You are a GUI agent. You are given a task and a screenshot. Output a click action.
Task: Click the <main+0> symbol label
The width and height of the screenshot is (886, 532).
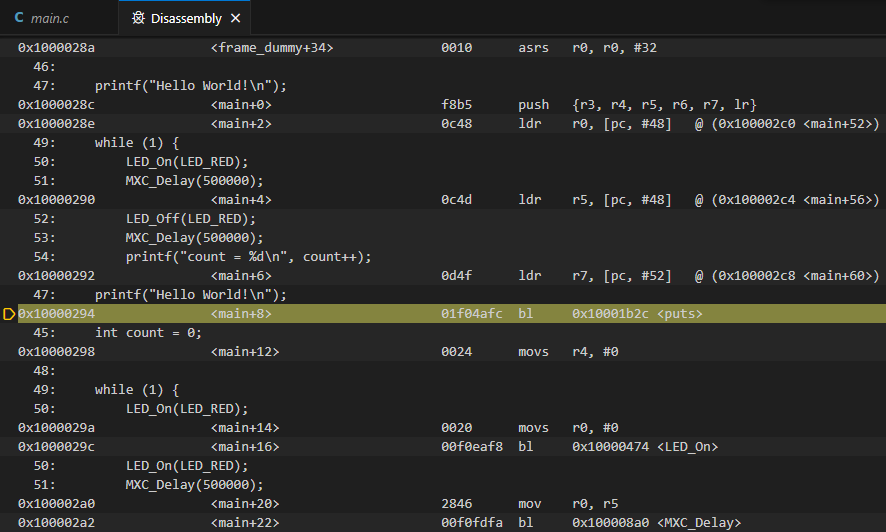(241, 104)
